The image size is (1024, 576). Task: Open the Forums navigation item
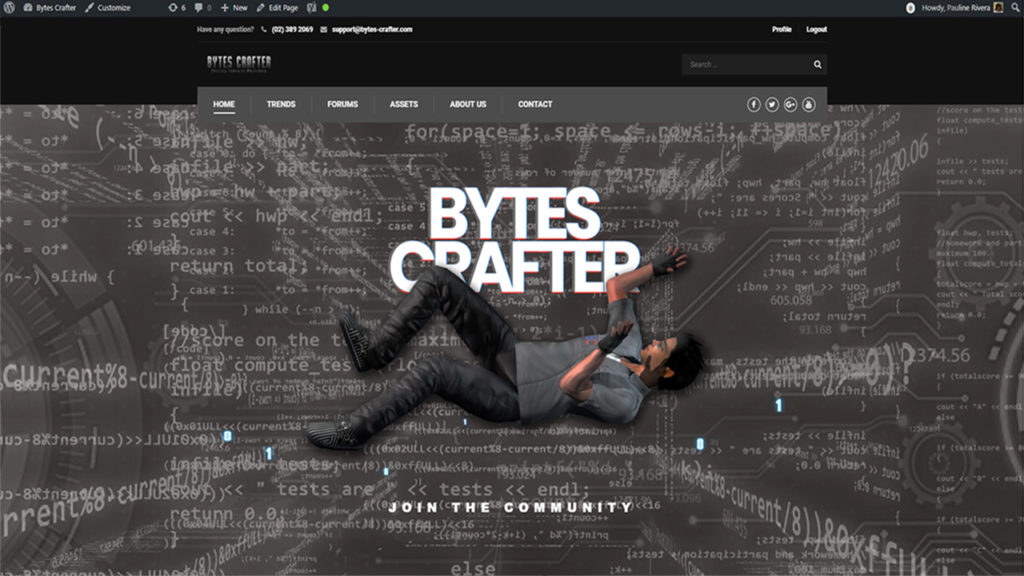tap(342, 104)
